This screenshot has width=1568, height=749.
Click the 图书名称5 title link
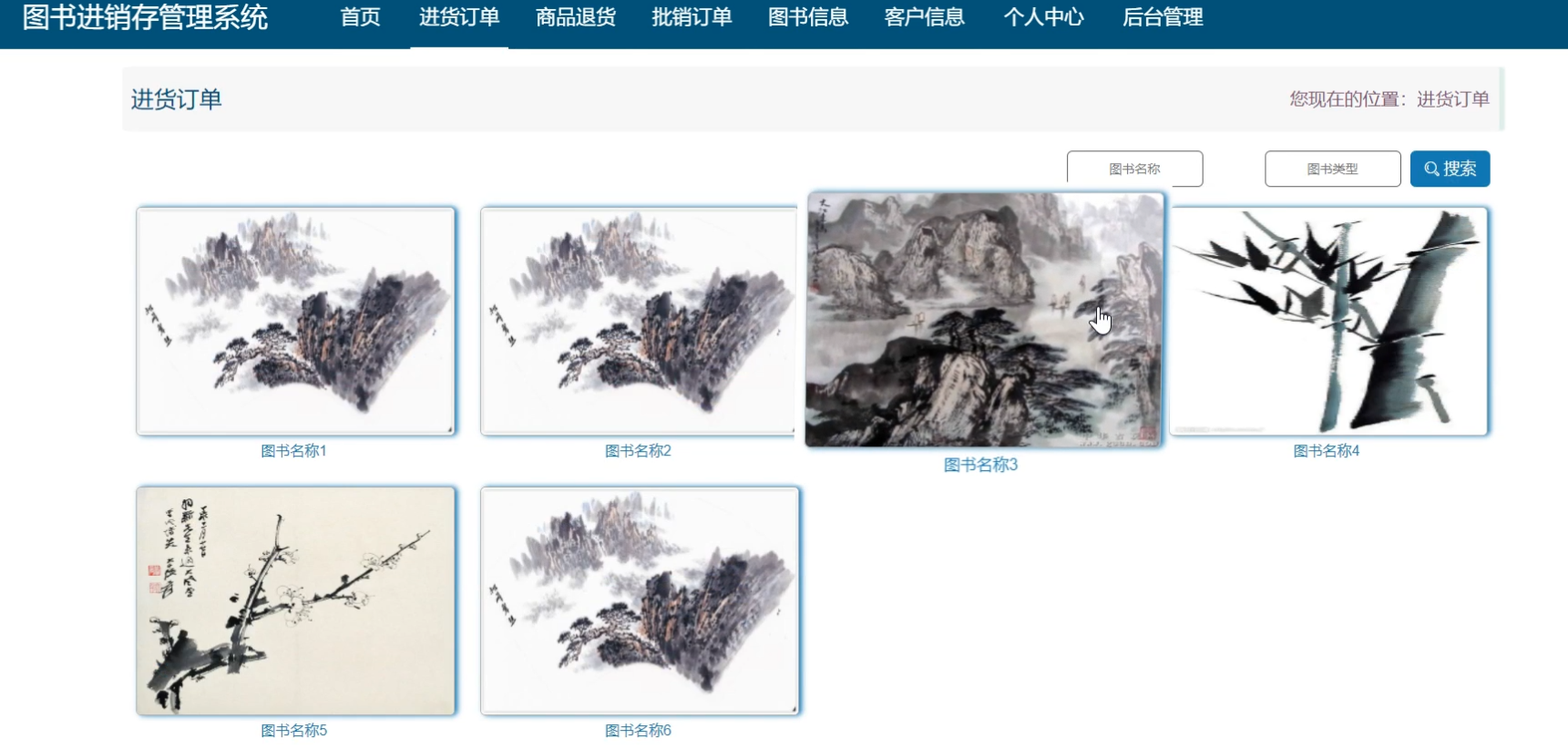point(293,731)
